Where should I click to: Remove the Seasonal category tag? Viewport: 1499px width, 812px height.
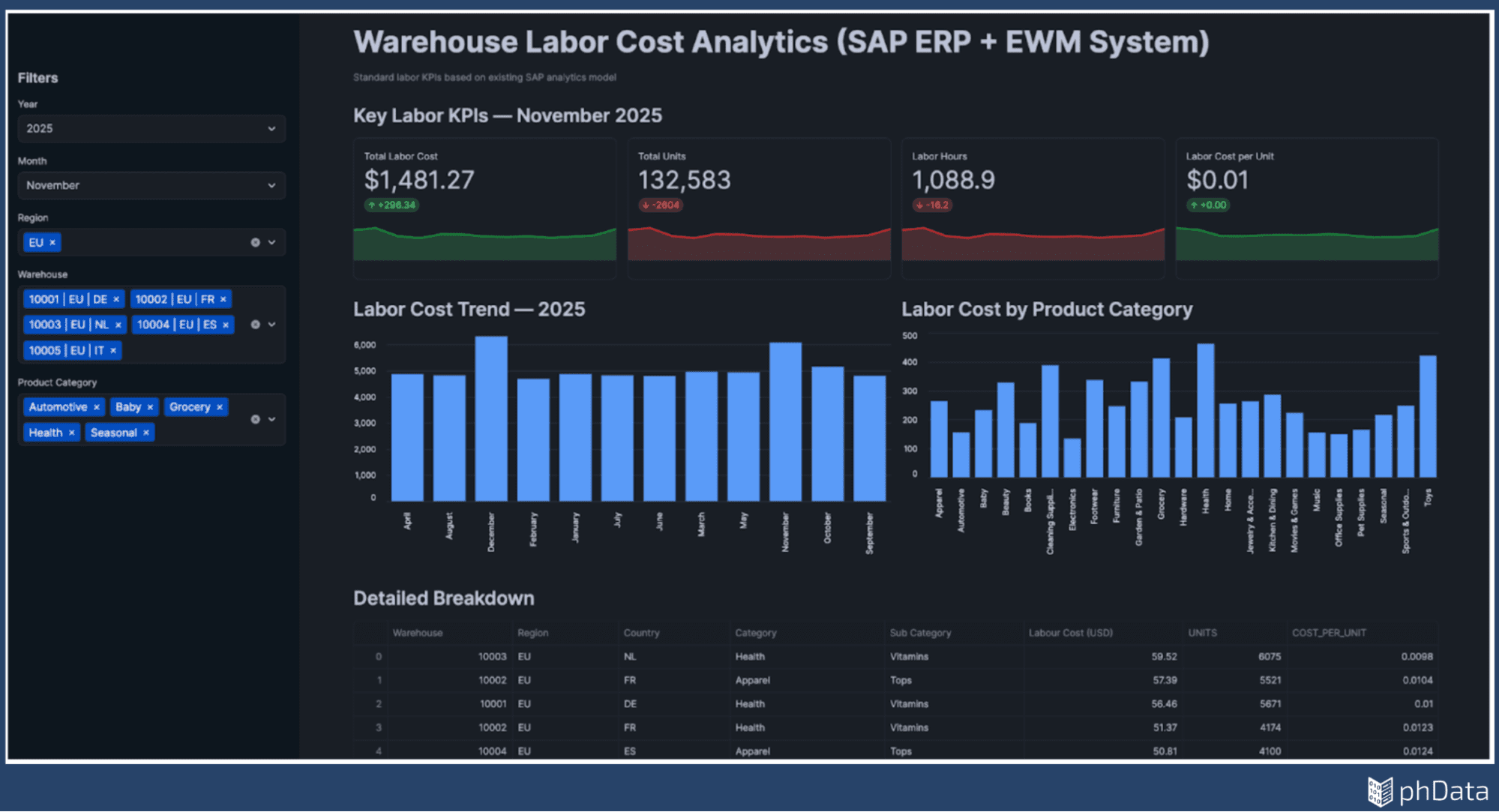(146, 433)
